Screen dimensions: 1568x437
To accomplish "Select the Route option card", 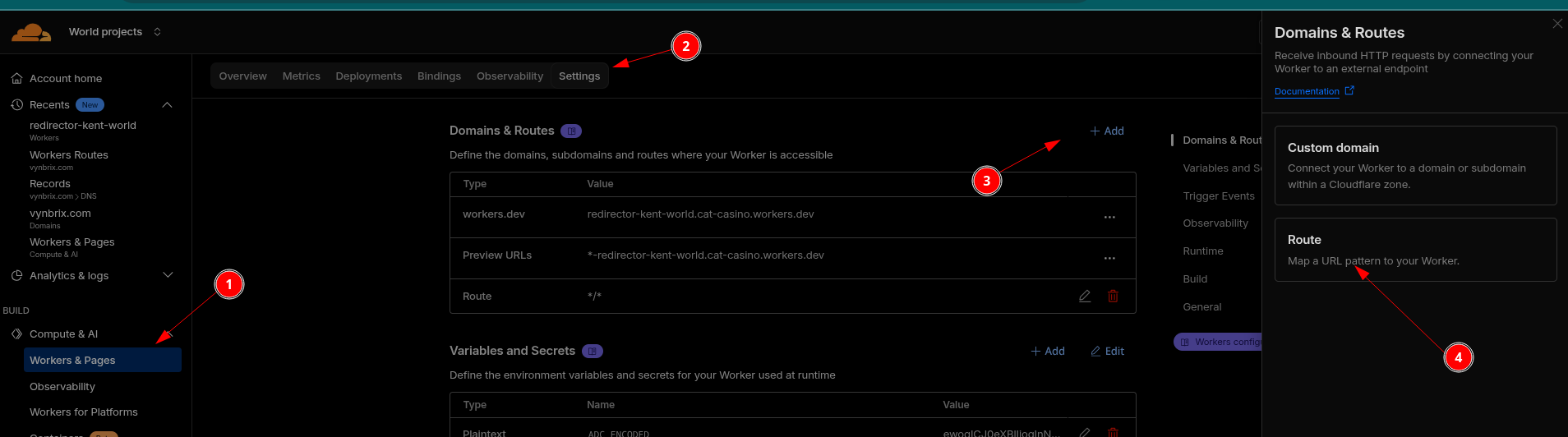I will [1415, 250].
